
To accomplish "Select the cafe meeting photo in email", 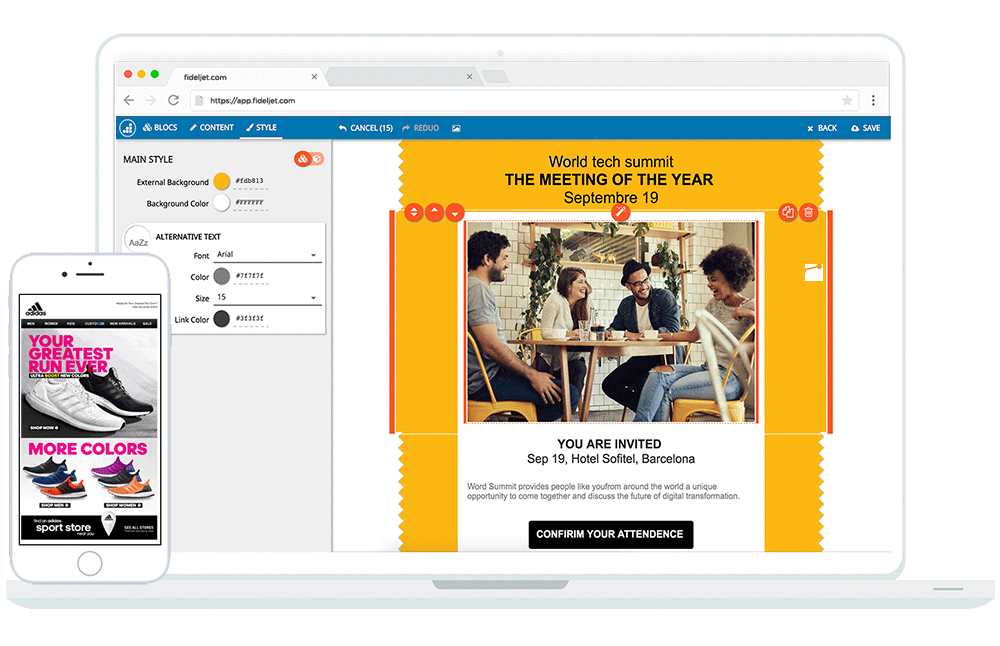I will [611, 321].
